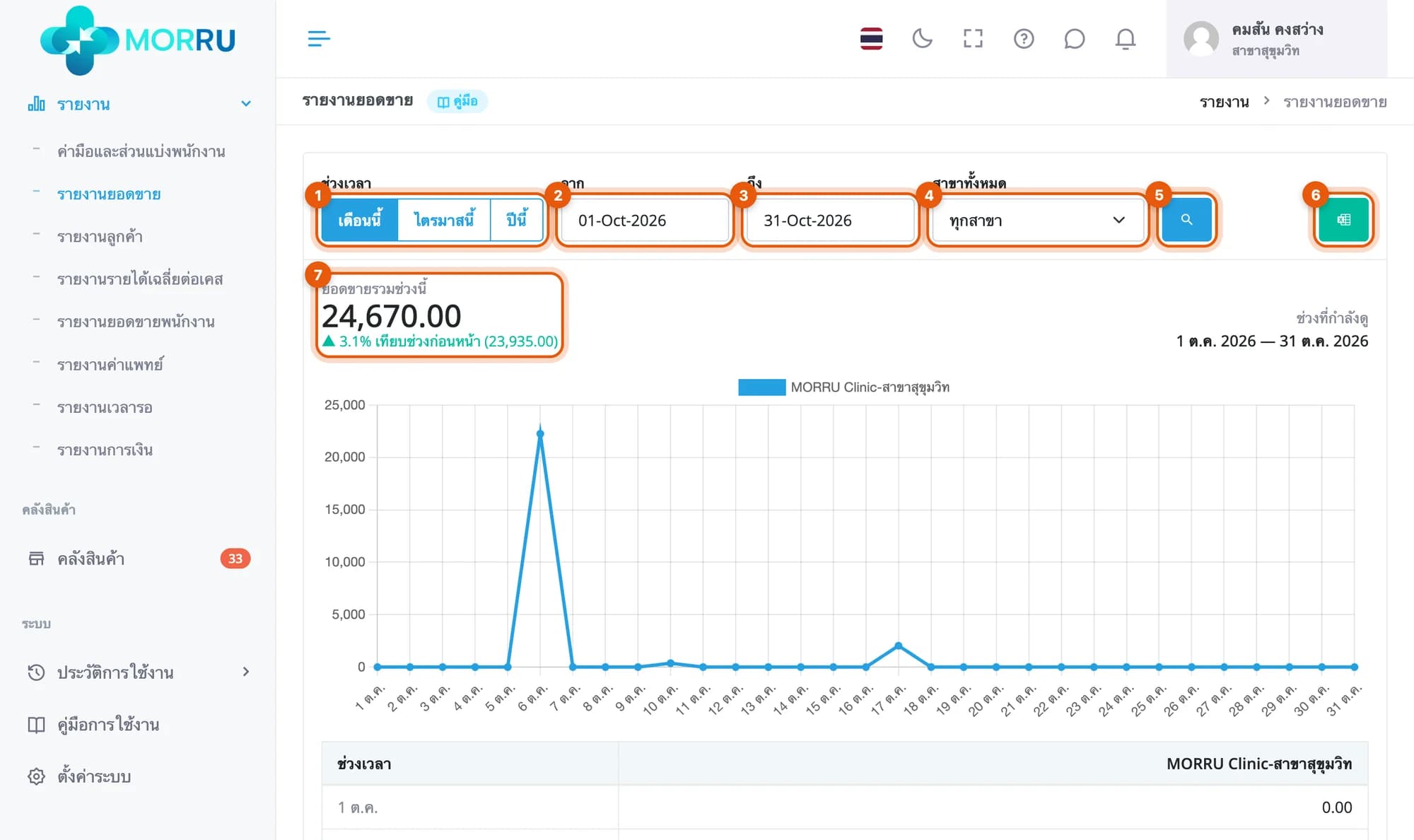
Task: Open รายงานรายได้เฉลี่ยต่อเคส report
Action: [x=140, y=279]
